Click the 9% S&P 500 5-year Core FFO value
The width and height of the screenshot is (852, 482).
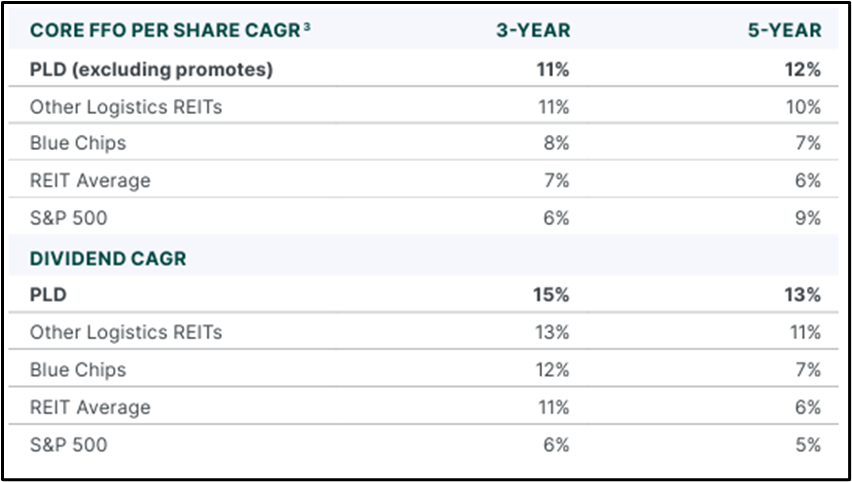pos(807,218)
